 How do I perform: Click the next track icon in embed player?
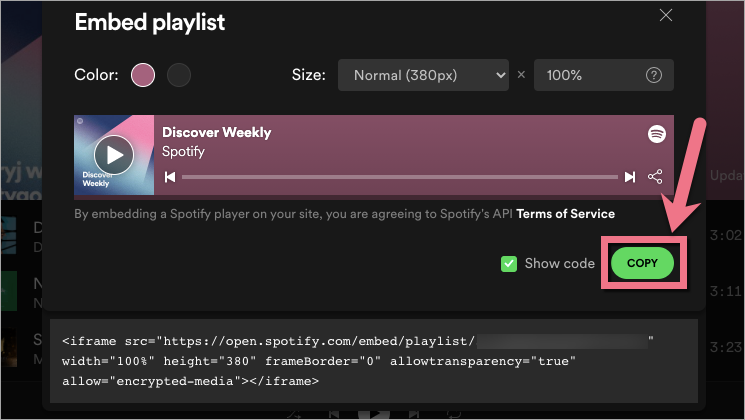629,177
